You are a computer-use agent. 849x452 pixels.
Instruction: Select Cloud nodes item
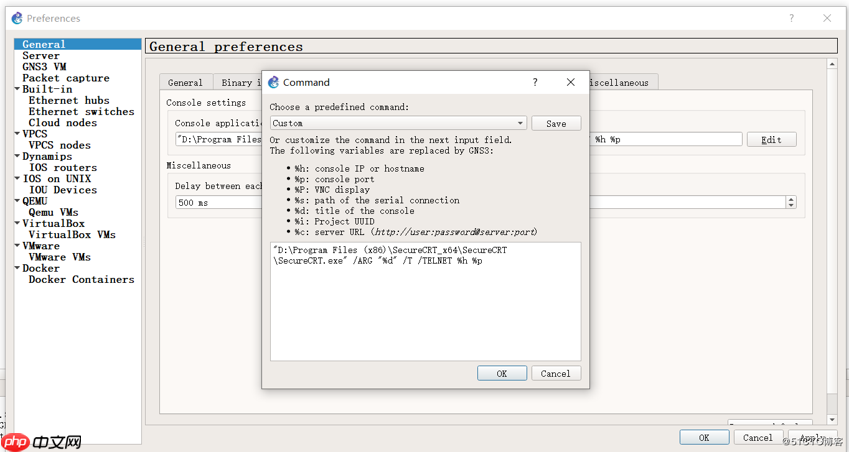click(x=63, y=123)
